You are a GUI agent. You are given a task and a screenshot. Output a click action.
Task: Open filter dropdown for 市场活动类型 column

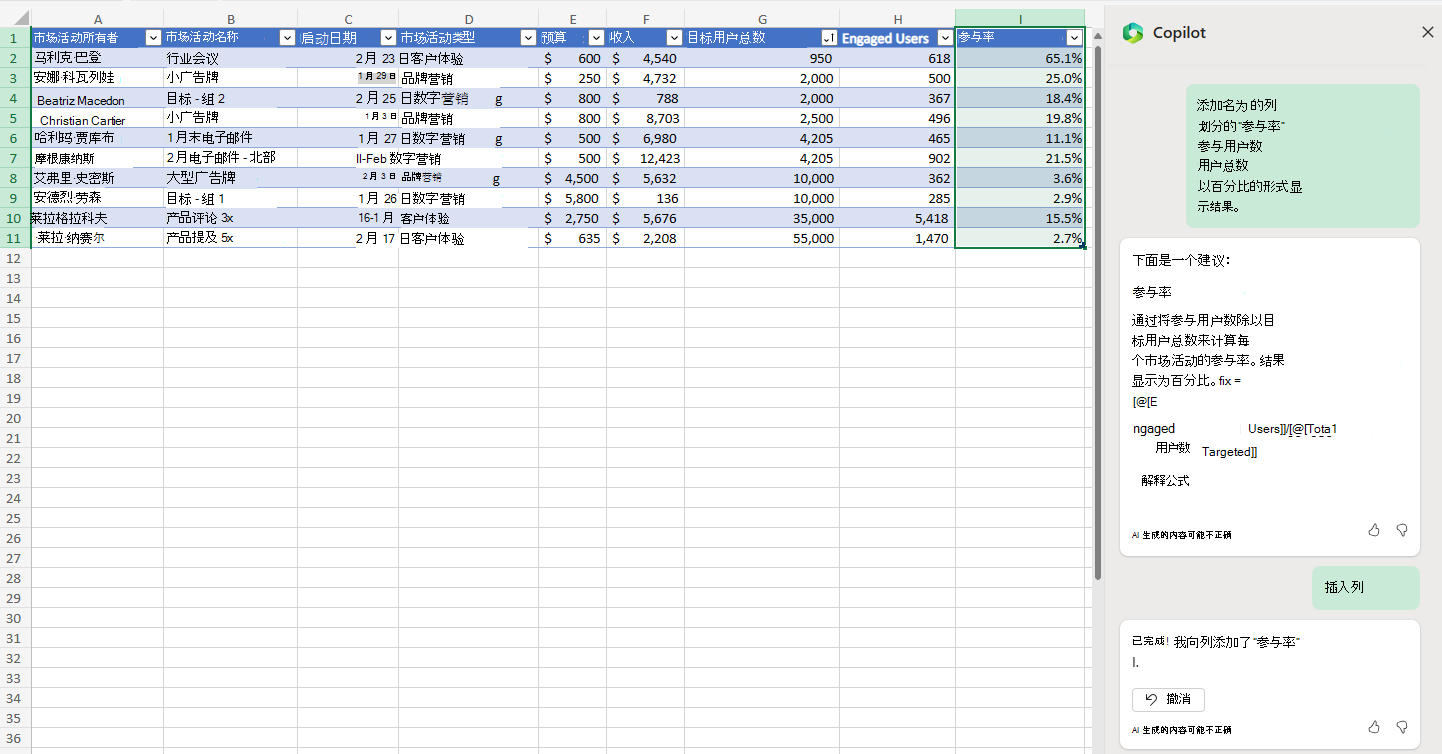(x=528, y=38)
